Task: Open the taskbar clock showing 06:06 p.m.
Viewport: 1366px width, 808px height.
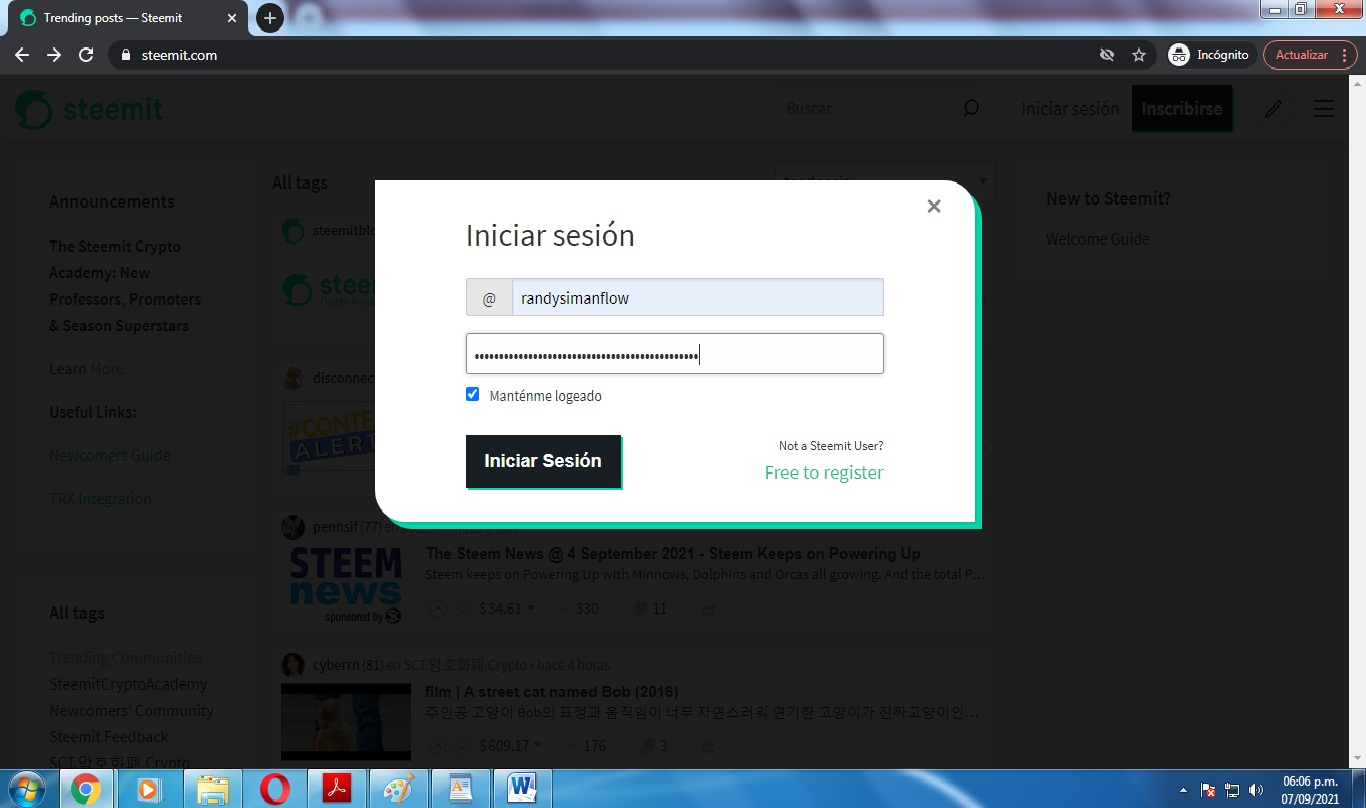Action: [1310, 789]
